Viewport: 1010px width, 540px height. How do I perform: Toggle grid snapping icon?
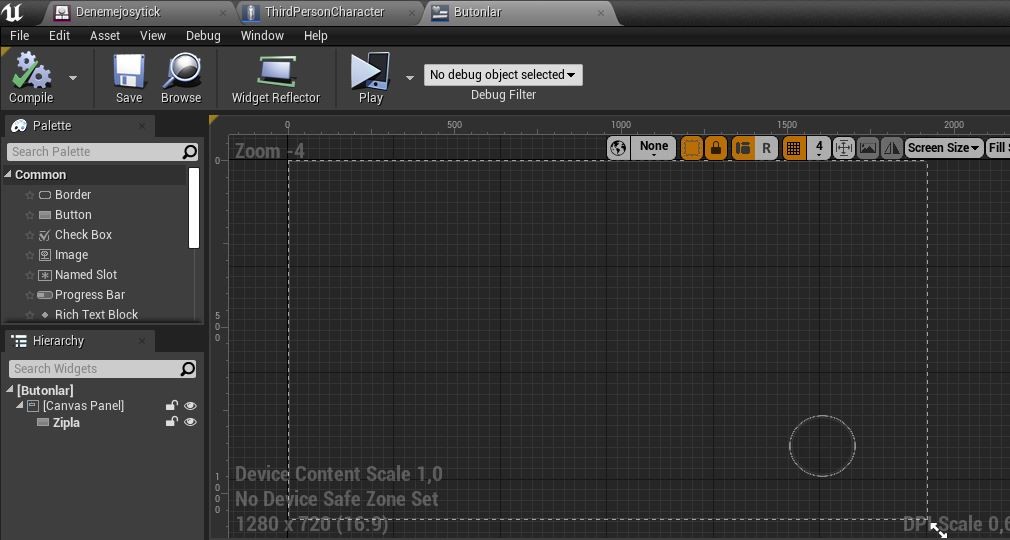pos(794,148)
